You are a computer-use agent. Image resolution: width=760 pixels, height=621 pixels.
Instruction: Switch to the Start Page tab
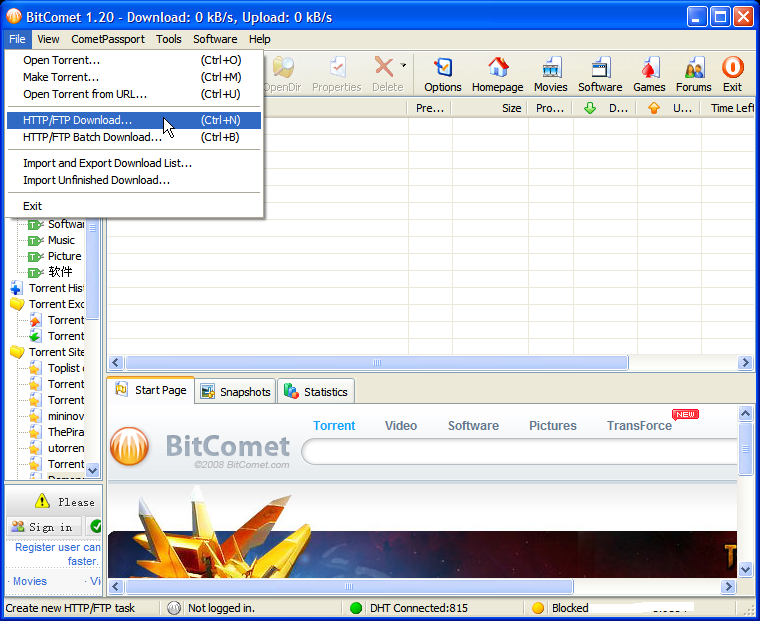(x=151, y=390)
